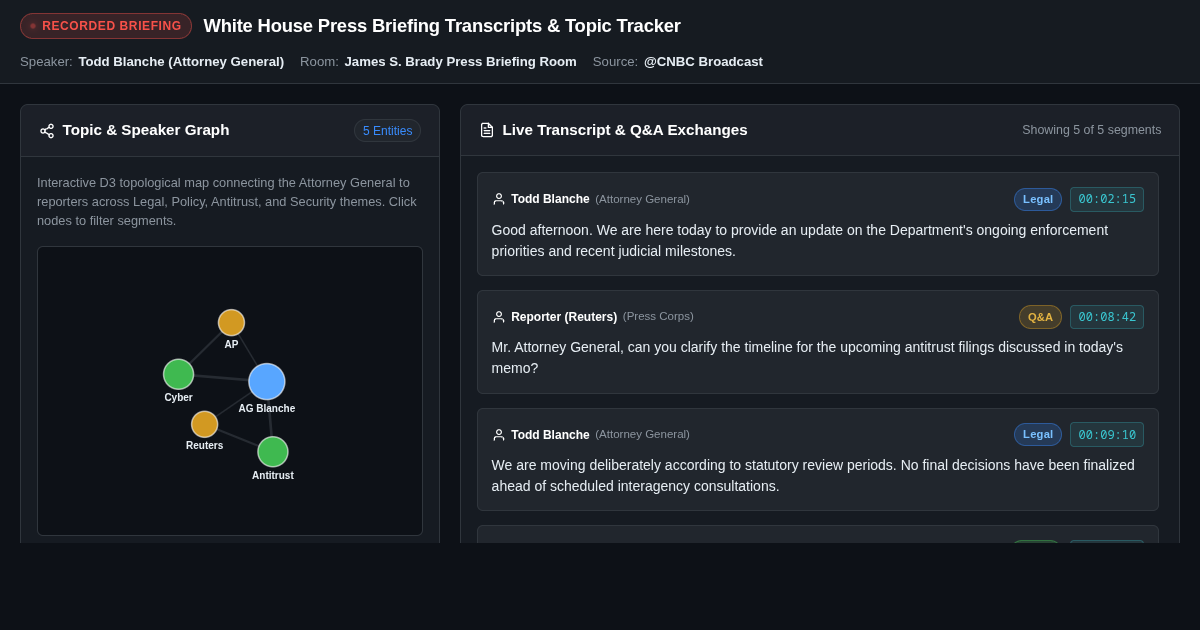Click the Legal tag on the 00:02:15 segment
This screenshot has width=1200, height=630.
[1038, 199]
